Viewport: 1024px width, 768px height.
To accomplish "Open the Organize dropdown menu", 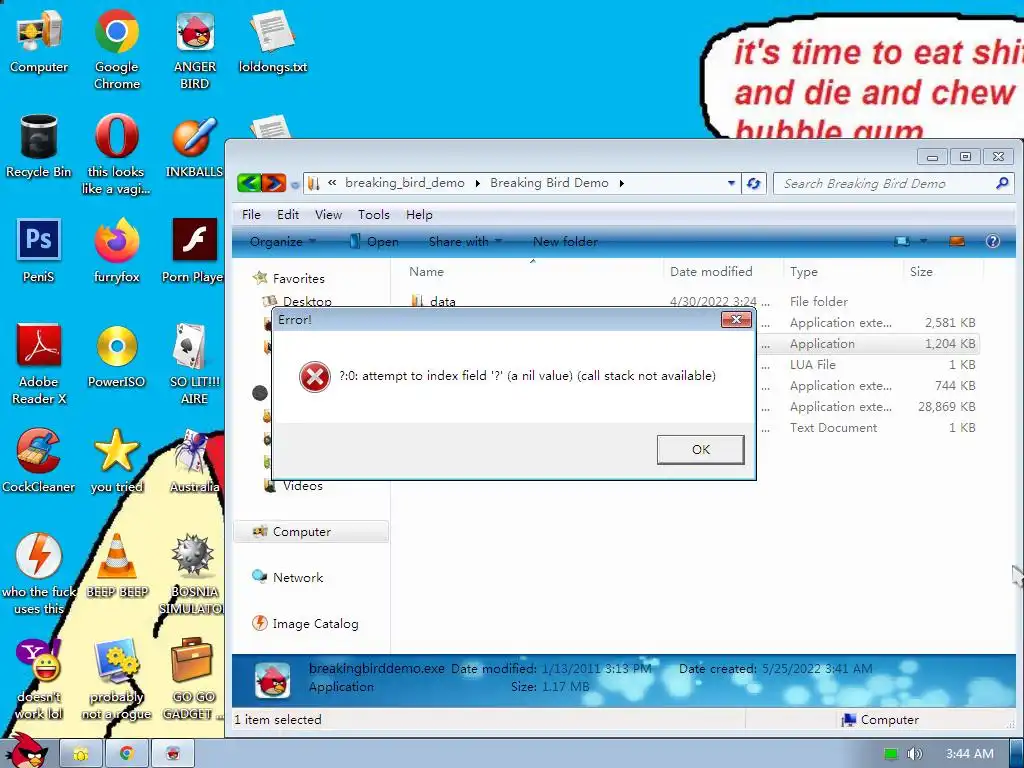I will pyautogui.click(x=282, y=242).
